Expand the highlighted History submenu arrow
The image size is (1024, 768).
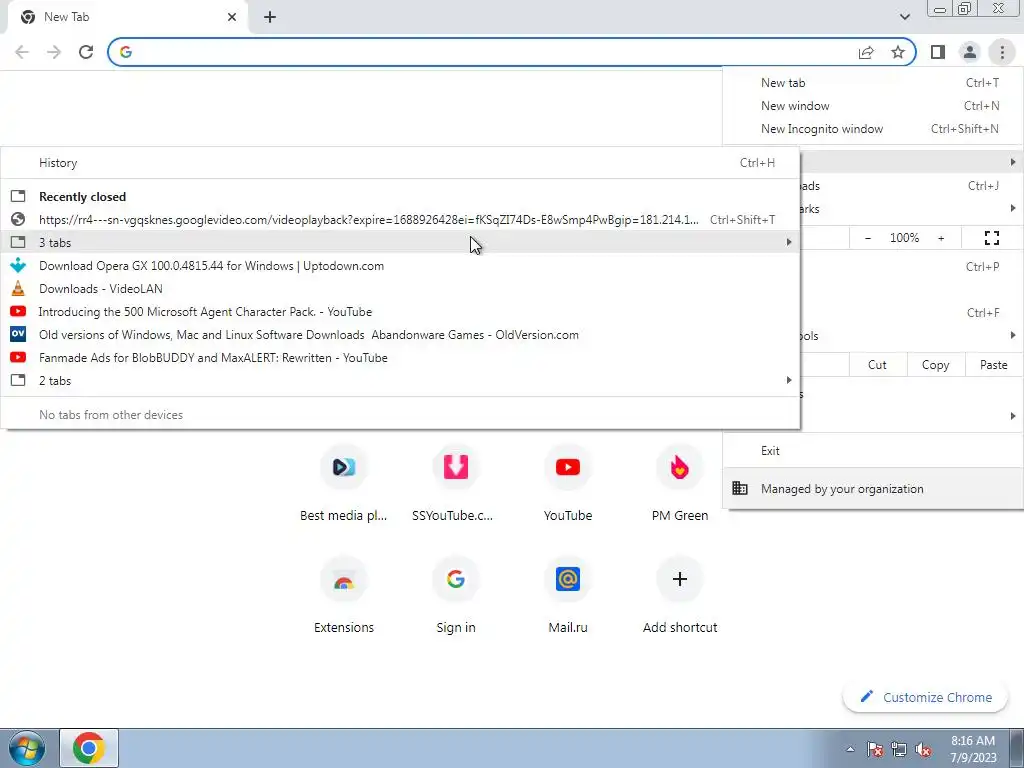click(x=1012, y=161)
